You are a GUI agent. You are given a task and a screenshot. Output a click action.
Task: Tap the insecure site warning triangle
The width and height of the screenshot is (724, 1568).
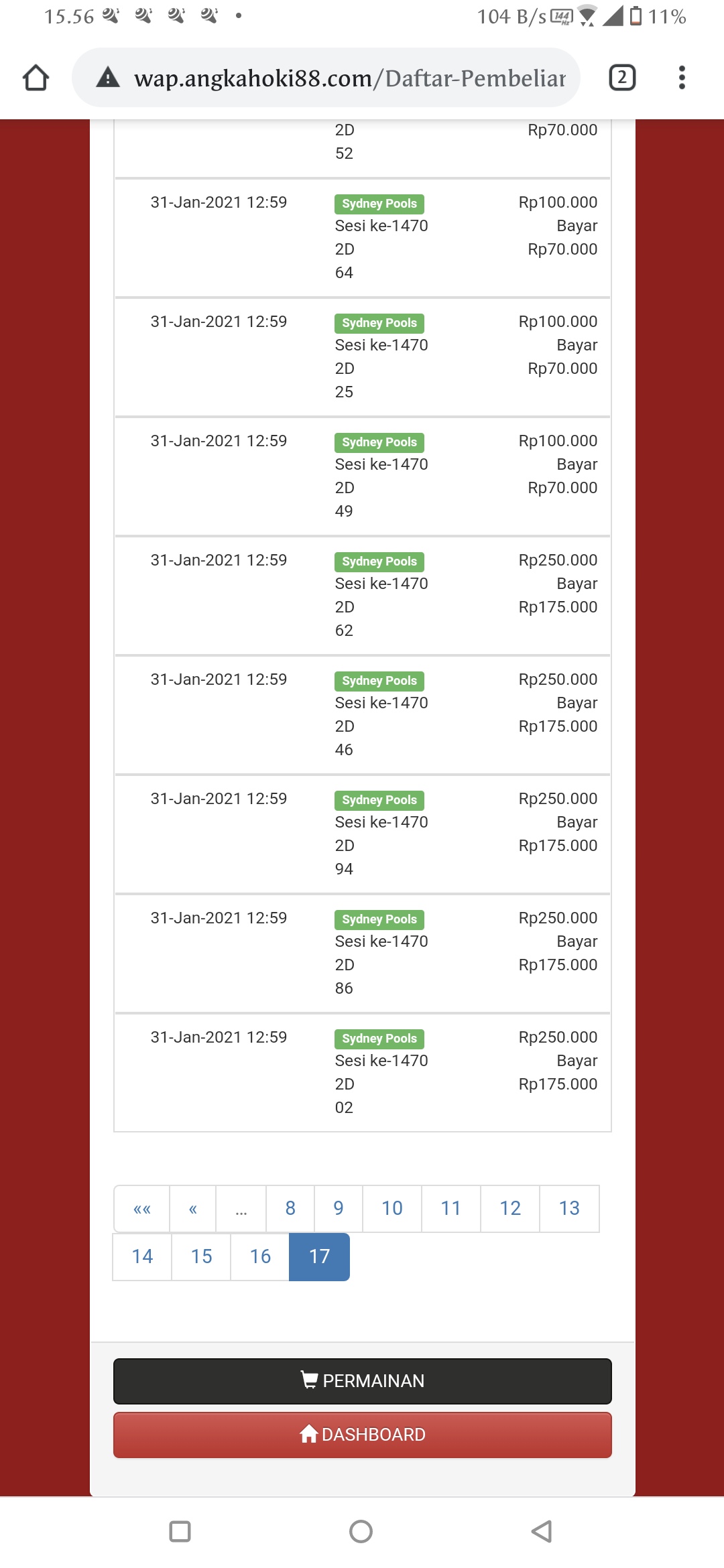(x=108, y=78)
